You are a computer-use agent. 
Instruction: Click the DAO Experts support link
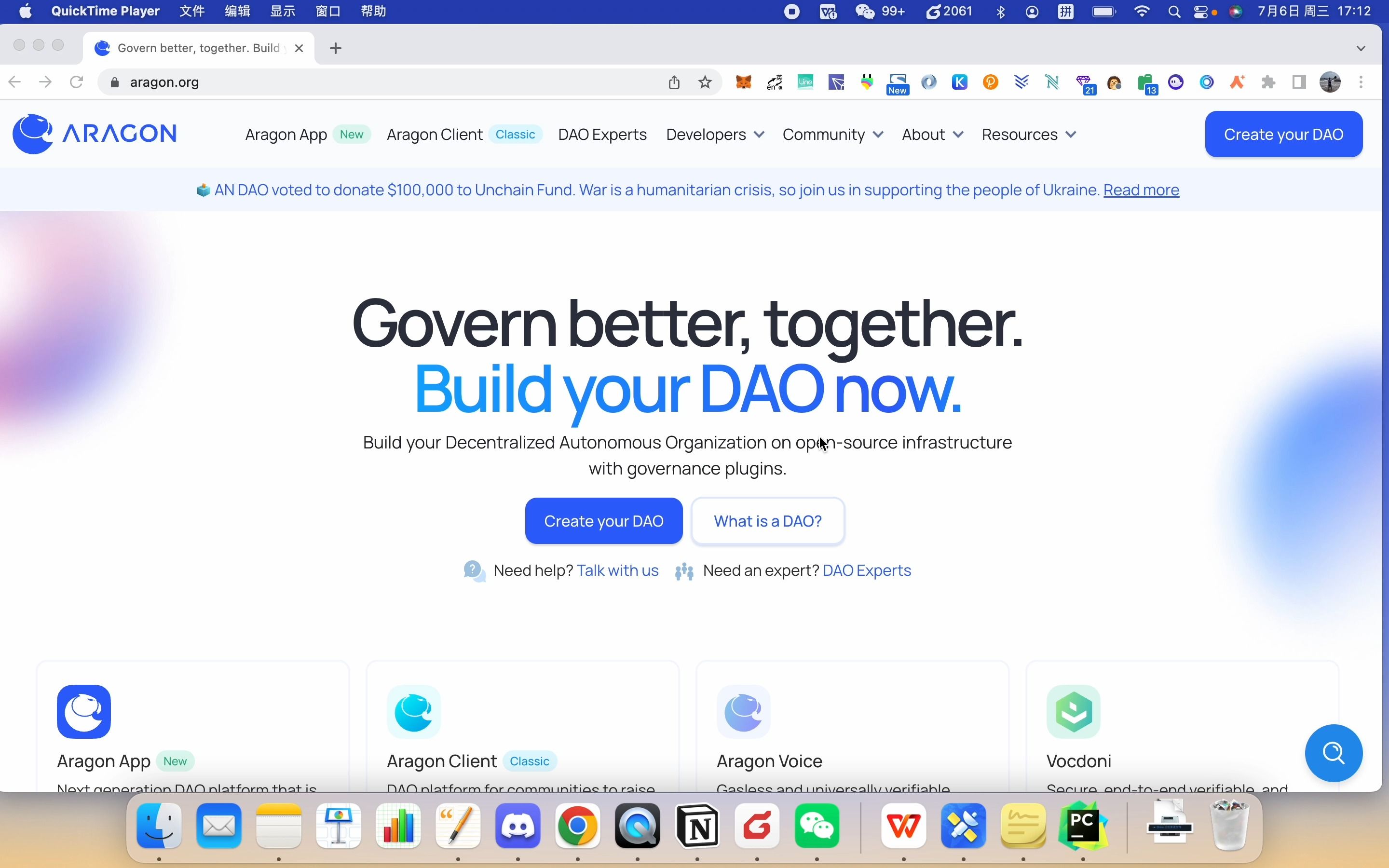pyautogui.click(x=866, y=570)
